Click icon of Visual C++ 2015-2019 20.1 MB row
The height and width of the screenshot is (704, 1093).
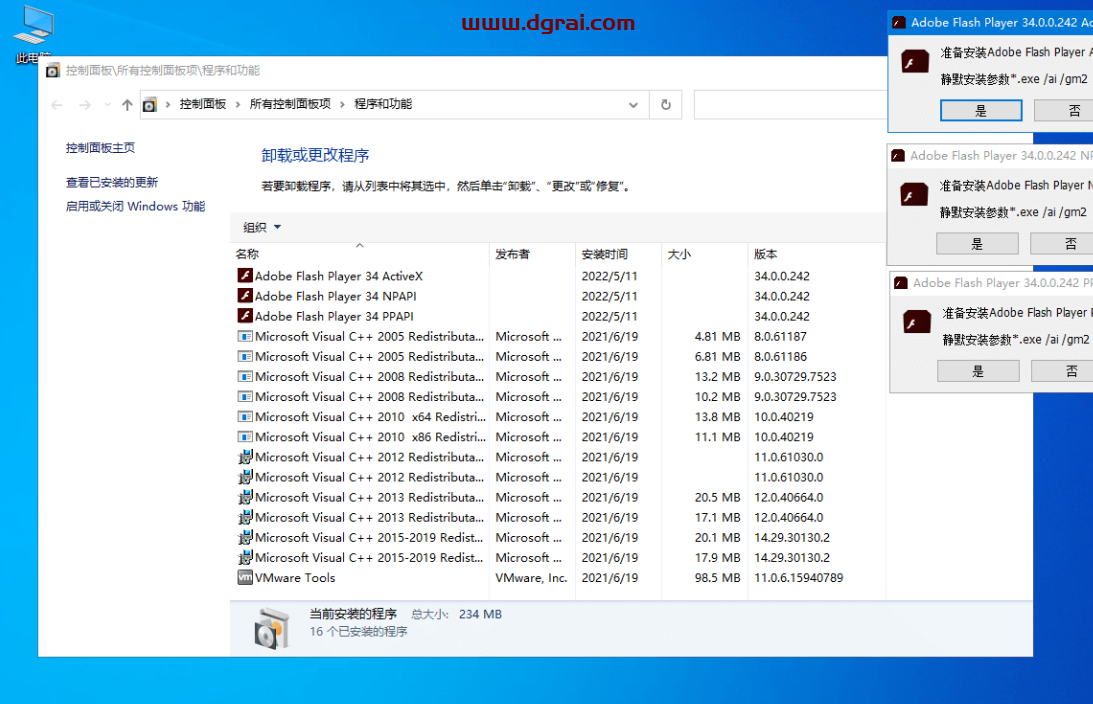(245, 538)
